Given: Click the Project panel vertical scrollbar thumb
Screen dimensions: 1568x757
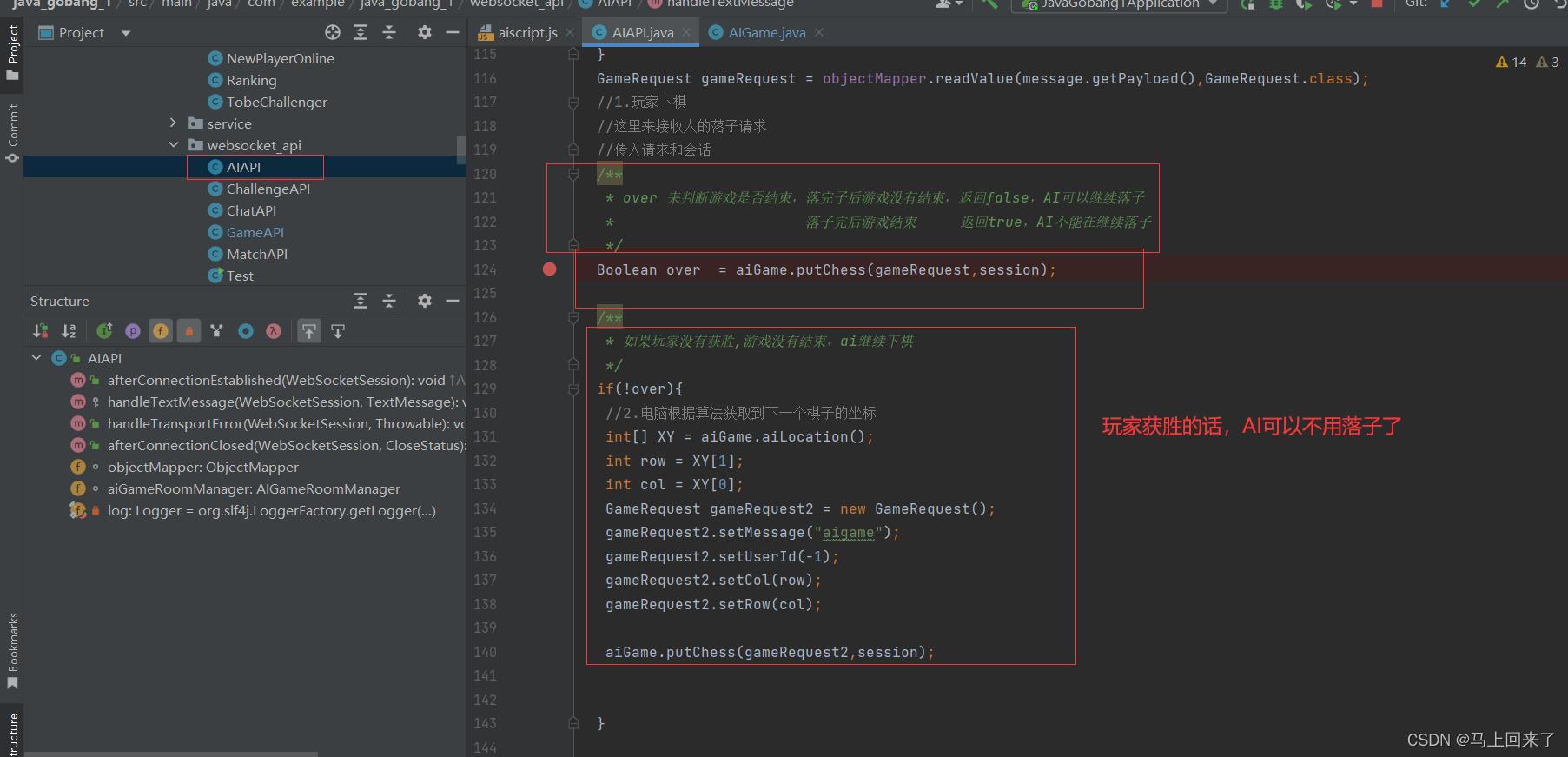Looking at the screenshot, I should pyautogui.click(x=461, y=149).
